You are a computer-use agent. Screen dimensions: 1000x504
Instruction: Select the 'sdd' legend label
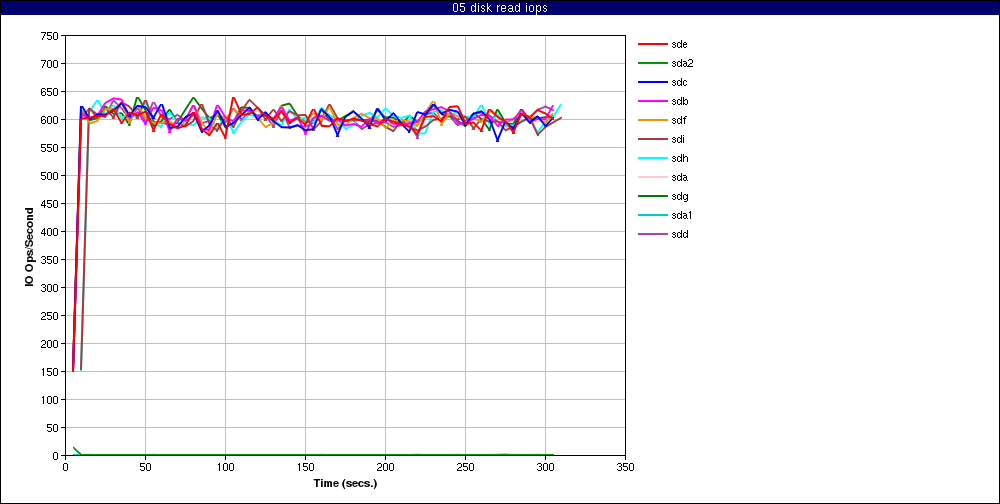tap(679, 234)
